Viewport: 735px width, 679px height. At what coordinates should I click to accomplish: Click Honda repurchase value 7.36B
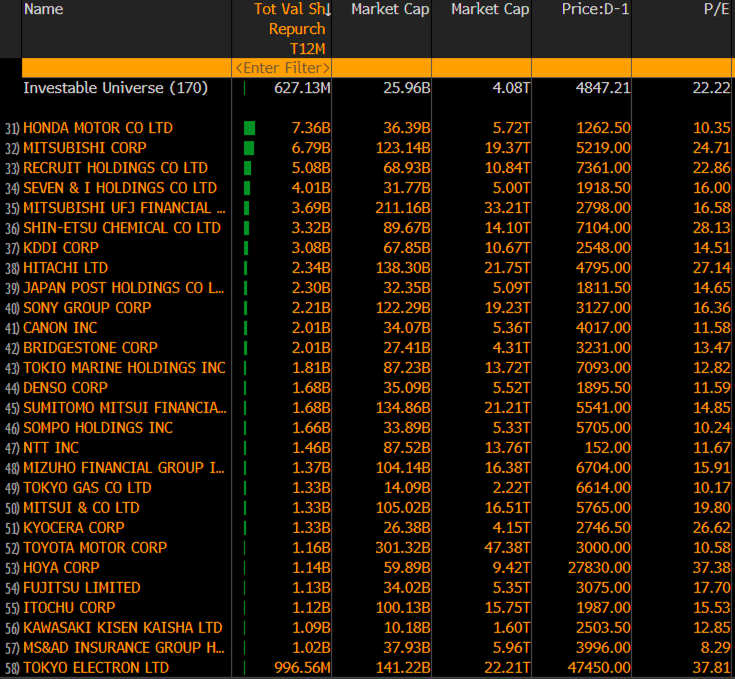click(311, 127)
